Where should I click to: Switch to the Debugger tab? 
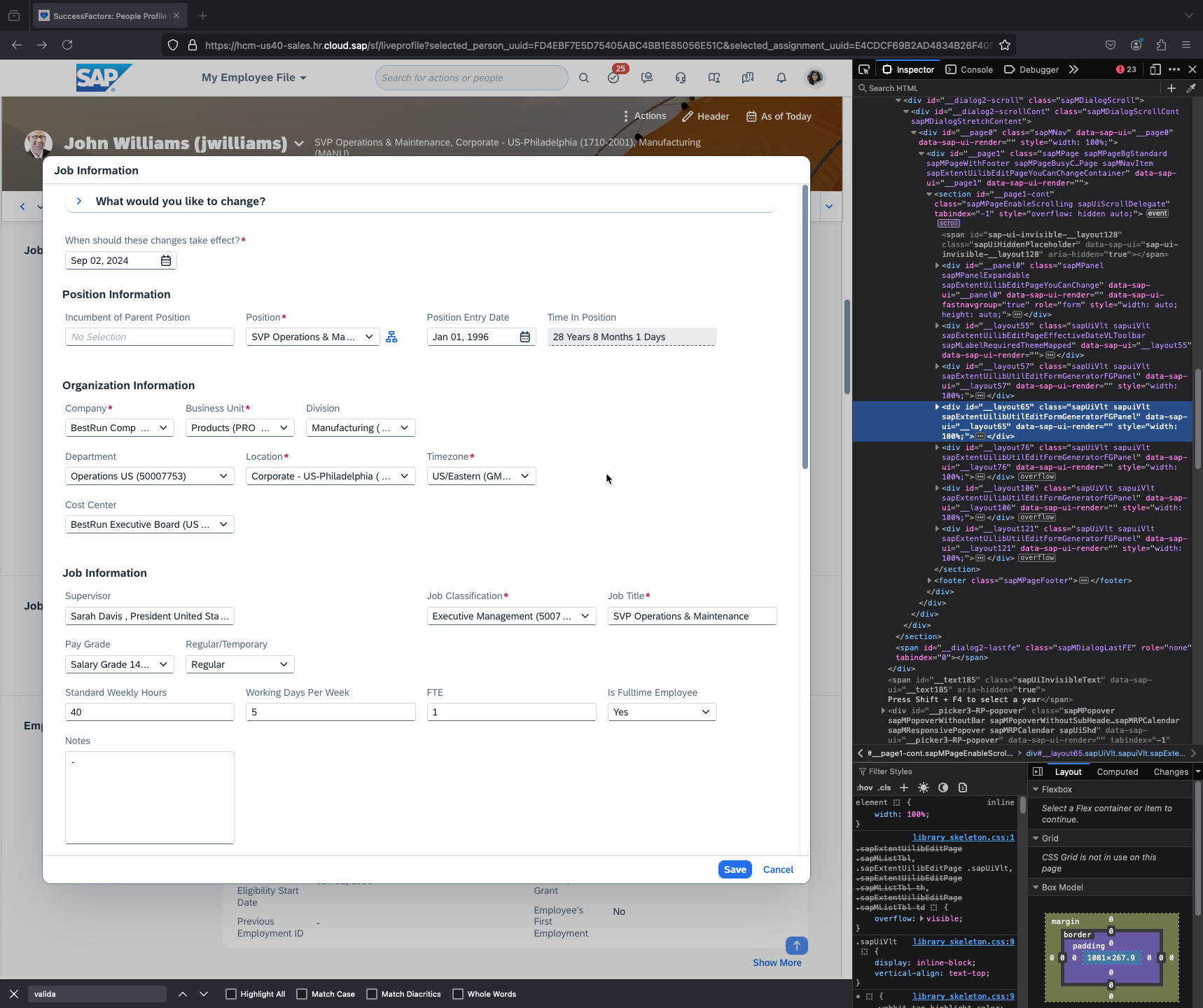tap(1031, 69)
